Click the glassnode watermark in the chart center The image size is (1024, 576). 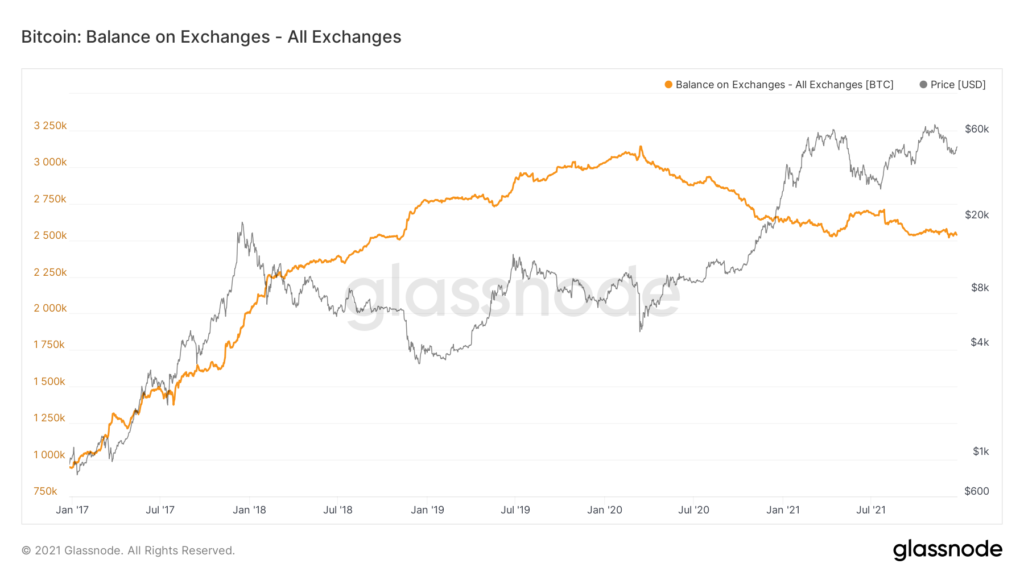(507, 297)
